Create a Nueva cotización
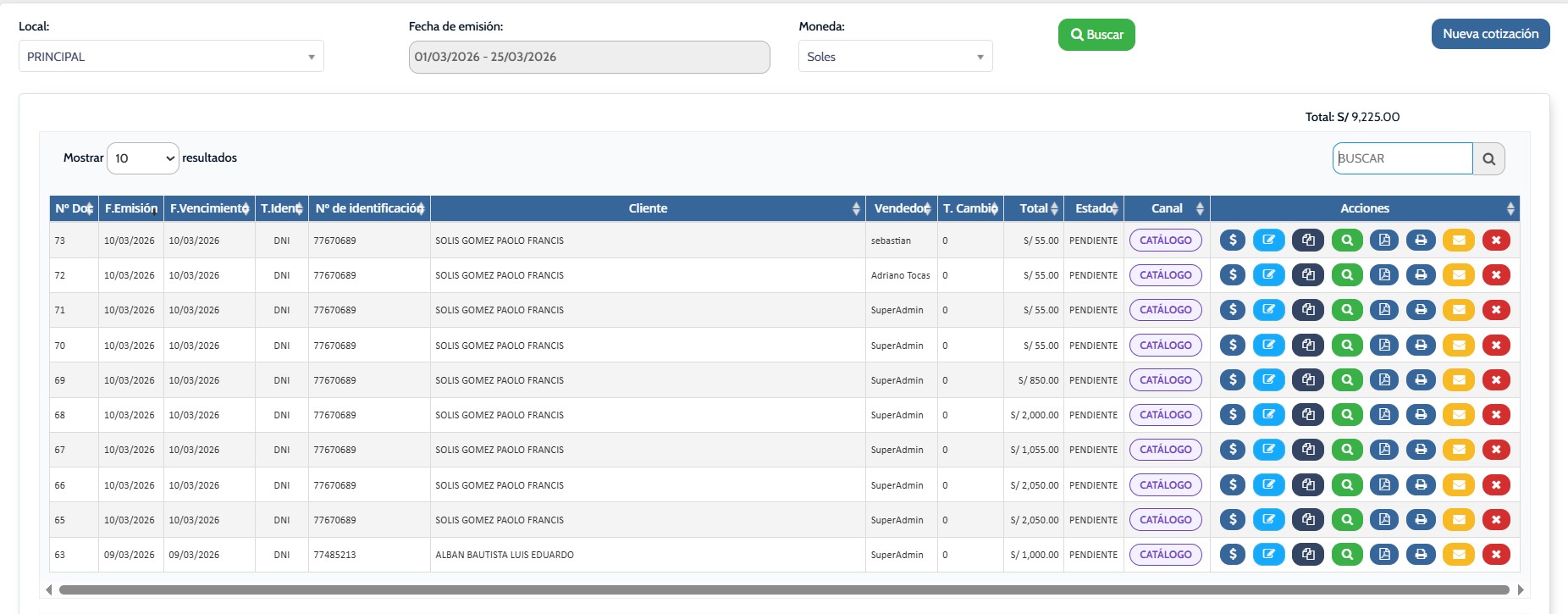 point(1490,34)
